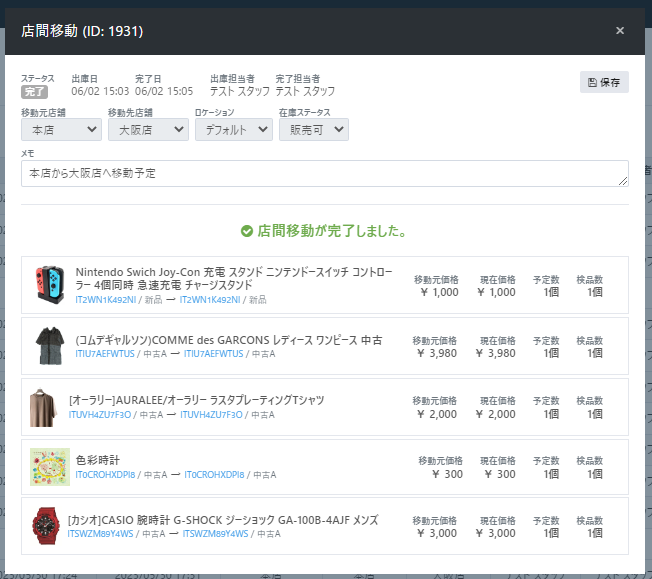Open destination link IT2WN1K492NI after the arrow
652x579 pixels.
[x=210, y=299]
